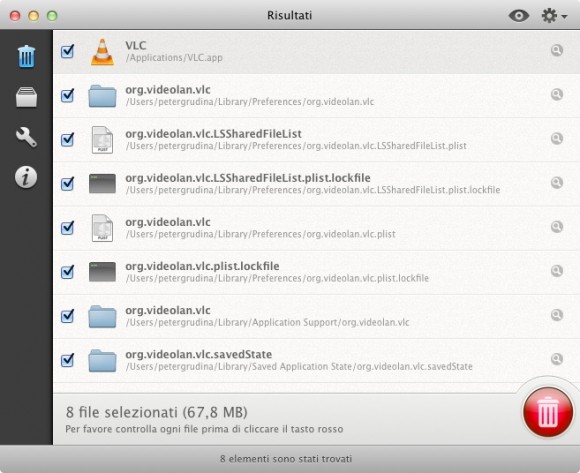Viewport: 580px width, 473px height.
Task: Click path ending Preferences/org.videolan.vlc.plist
Action: point(260,234)
